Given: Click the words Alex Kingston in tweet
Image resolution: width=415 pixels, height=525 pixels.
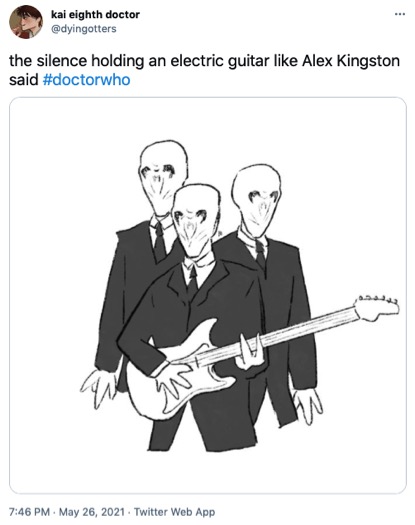Looking at the screenshot, I should tap(351, 61).
